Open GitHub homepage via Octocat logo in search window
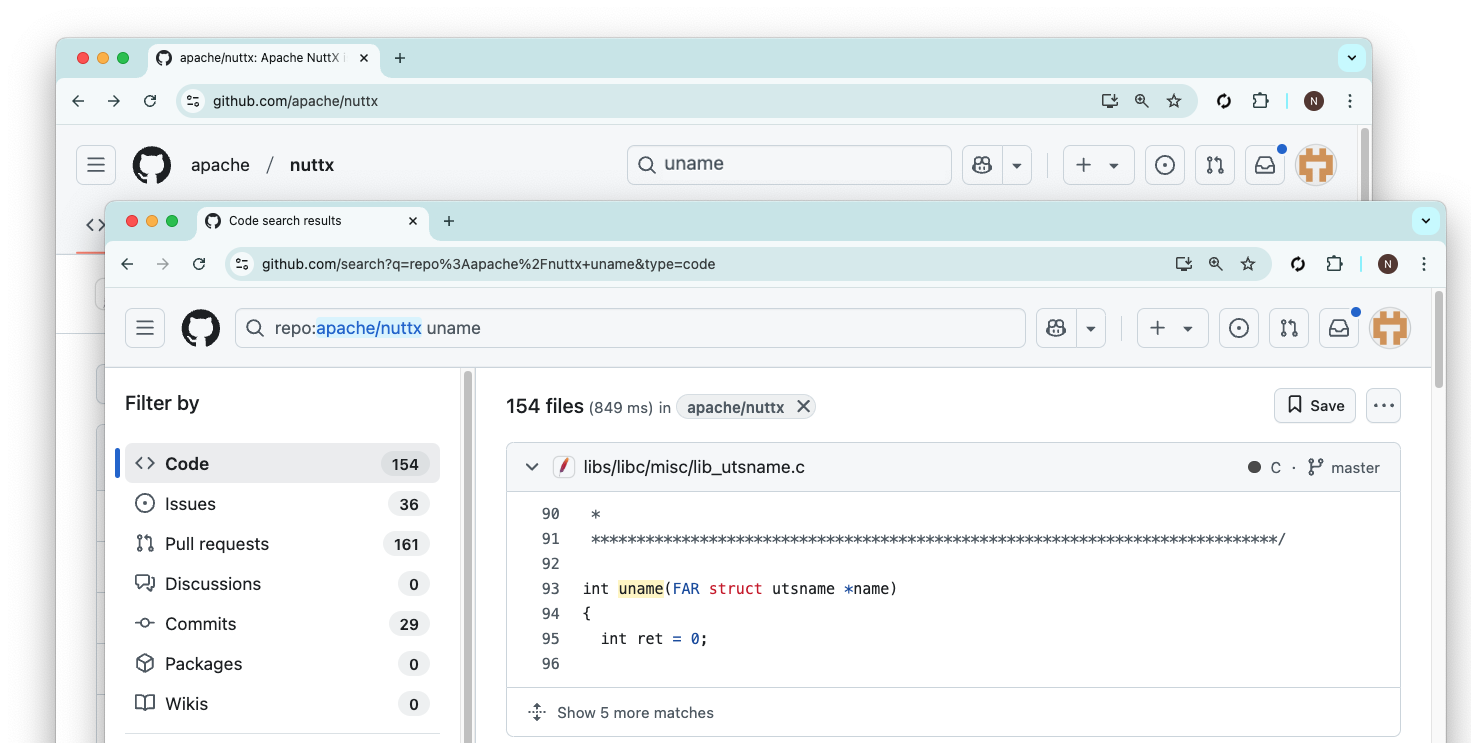The height and width of the screenshot is (743, 1471). pyautogui.click(x=200, y=328)
